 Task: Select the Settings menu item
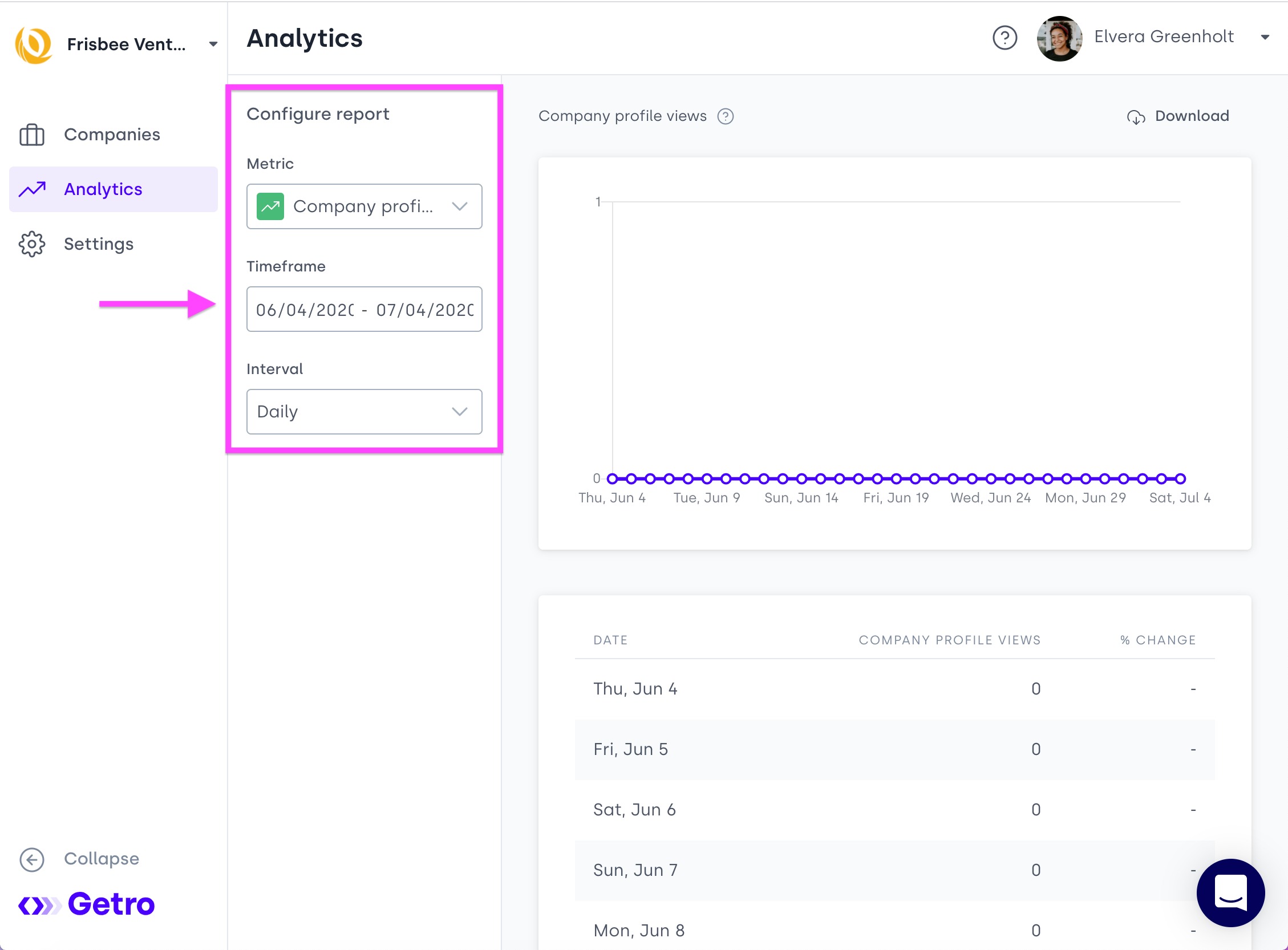click(x=98, y=244)
